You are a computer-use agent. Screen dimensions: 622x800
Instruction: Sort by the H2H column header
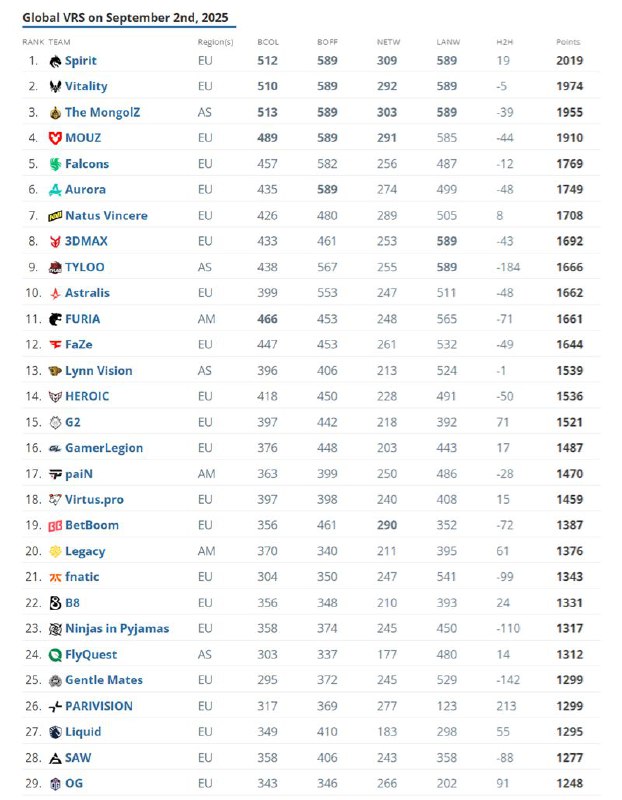click(504, 42)
